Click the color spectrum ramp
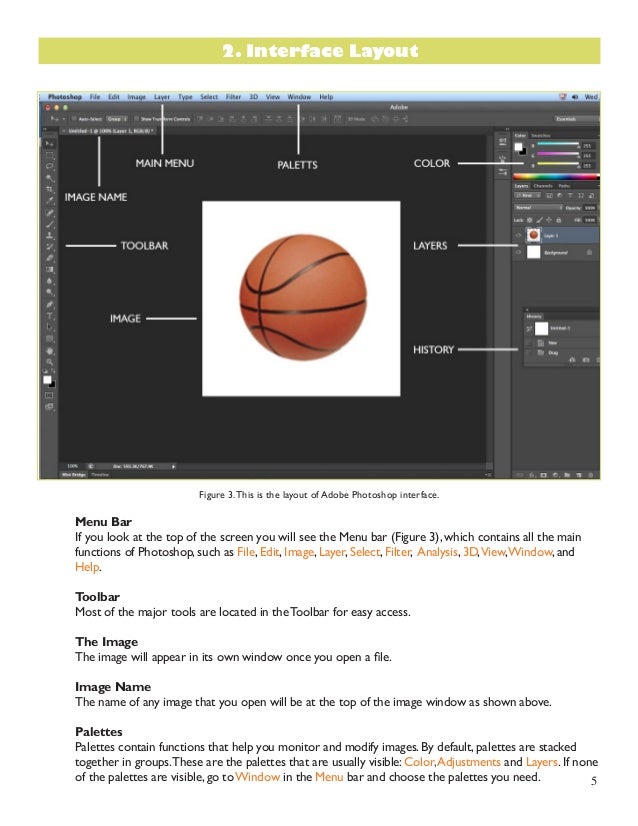638x826 pixels. coord(556,177)
